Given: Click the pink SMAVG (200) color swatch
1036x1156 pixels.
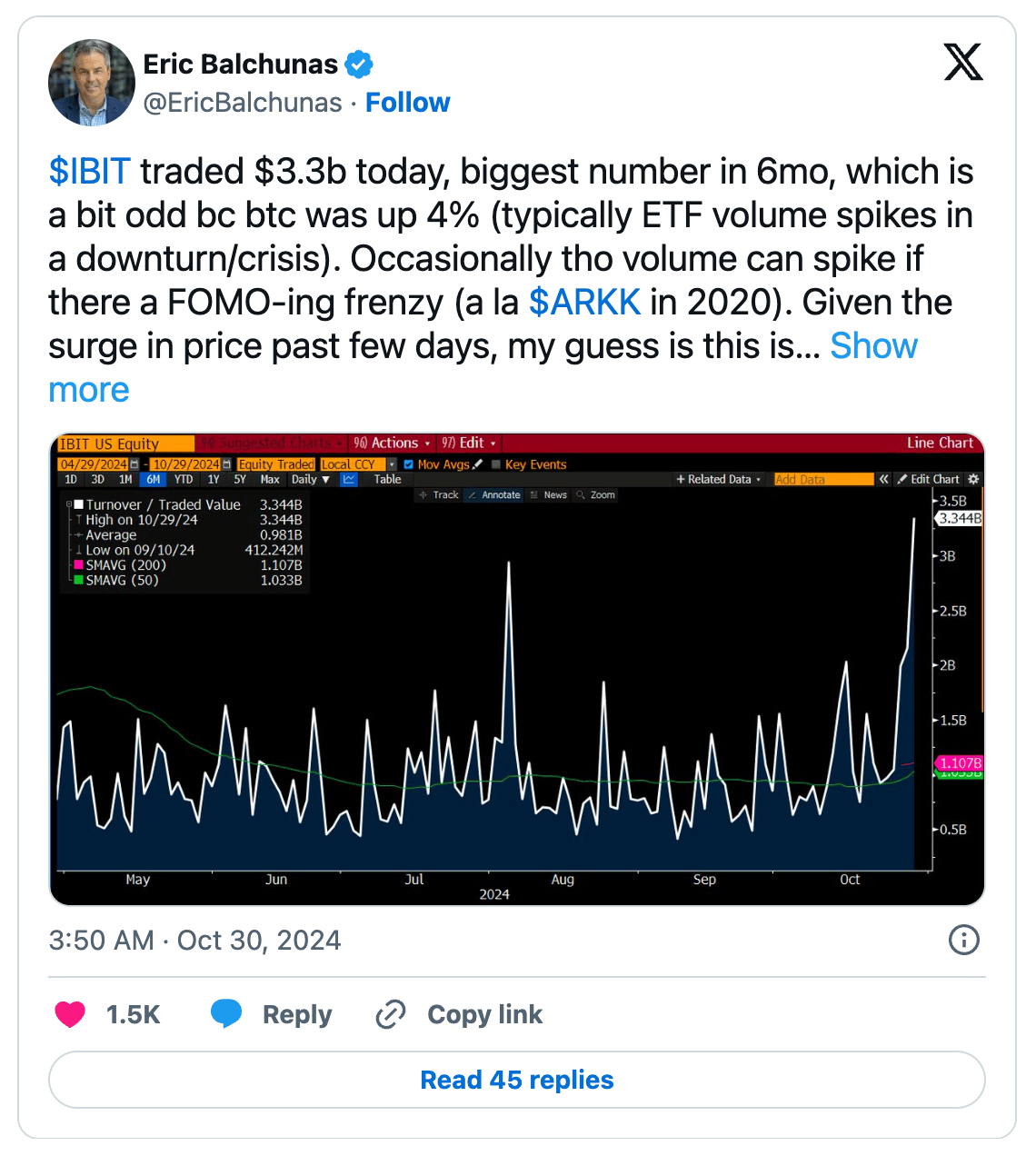Looking at the screenshot, I should pyautogui.click(x=78, y=565).
